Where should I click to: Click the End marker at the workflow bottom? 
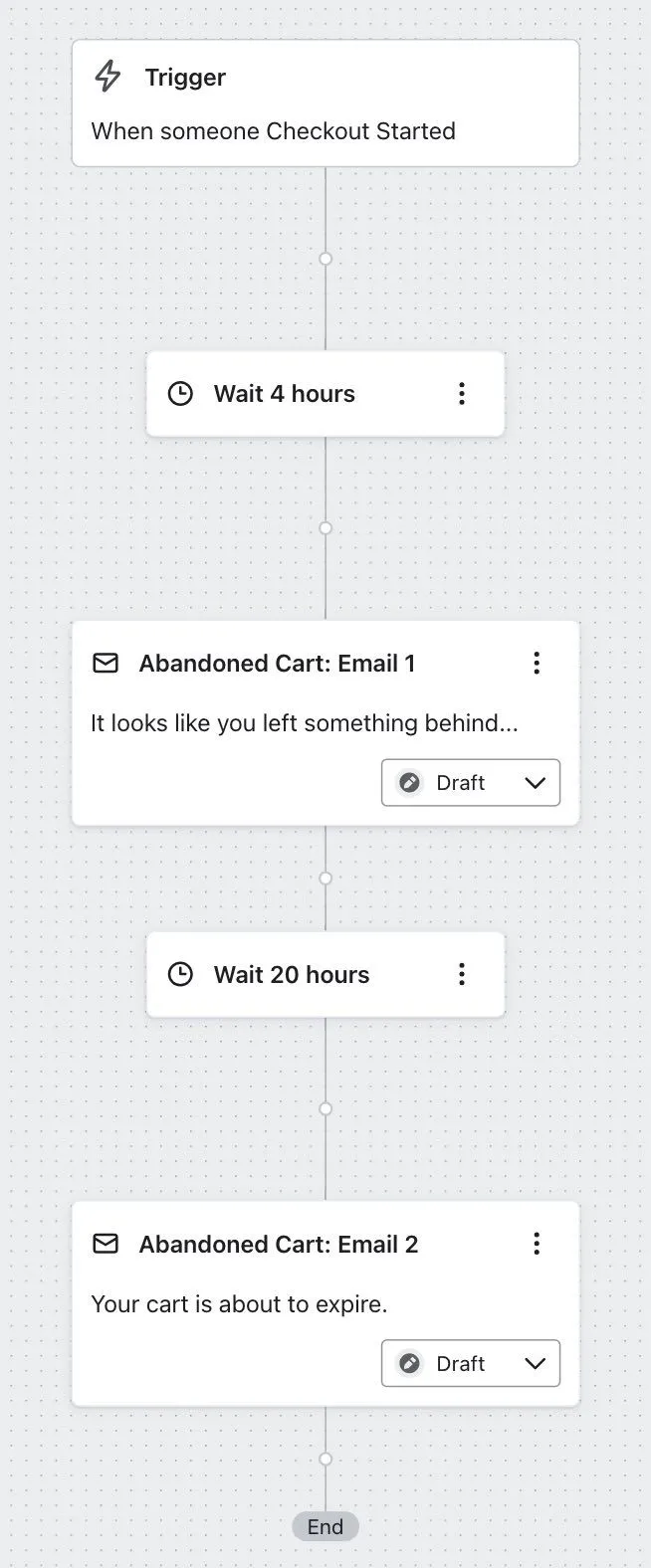click(325, 1526)
